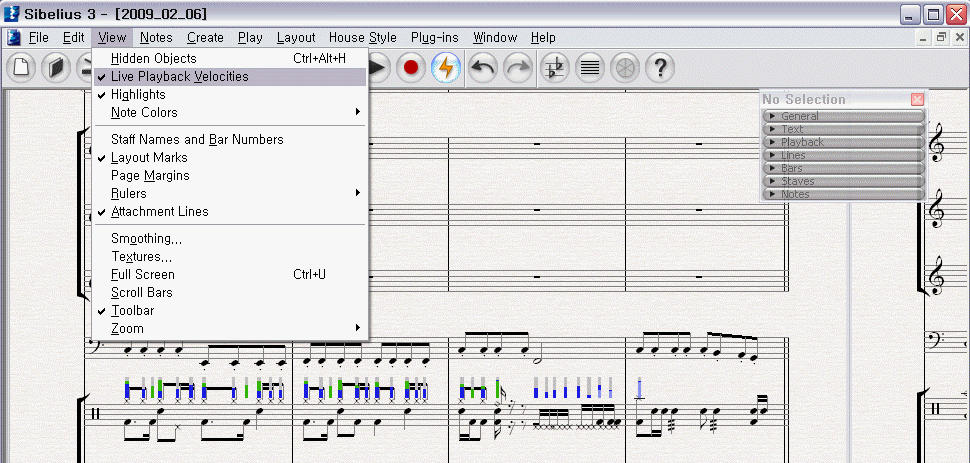Expand the General properties section
This screenshot has width=970, height=463.
tap(842, 116)
